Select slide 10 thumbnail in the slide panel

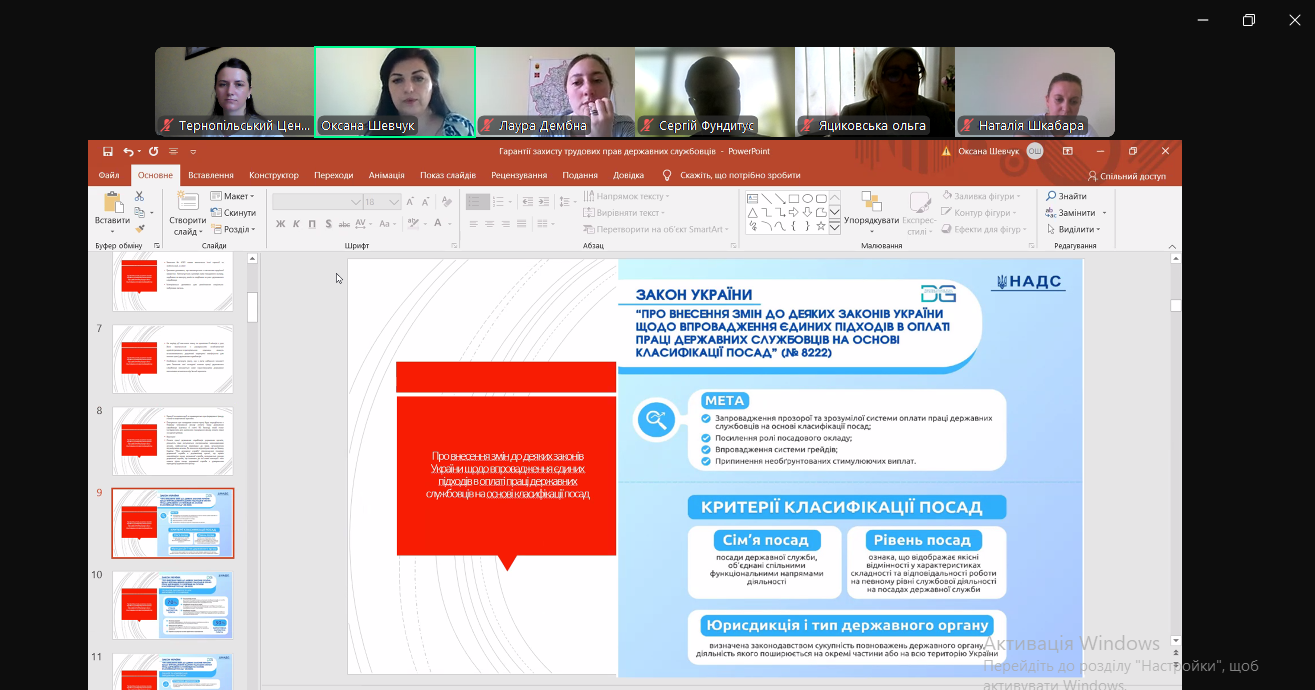(173, 605)
